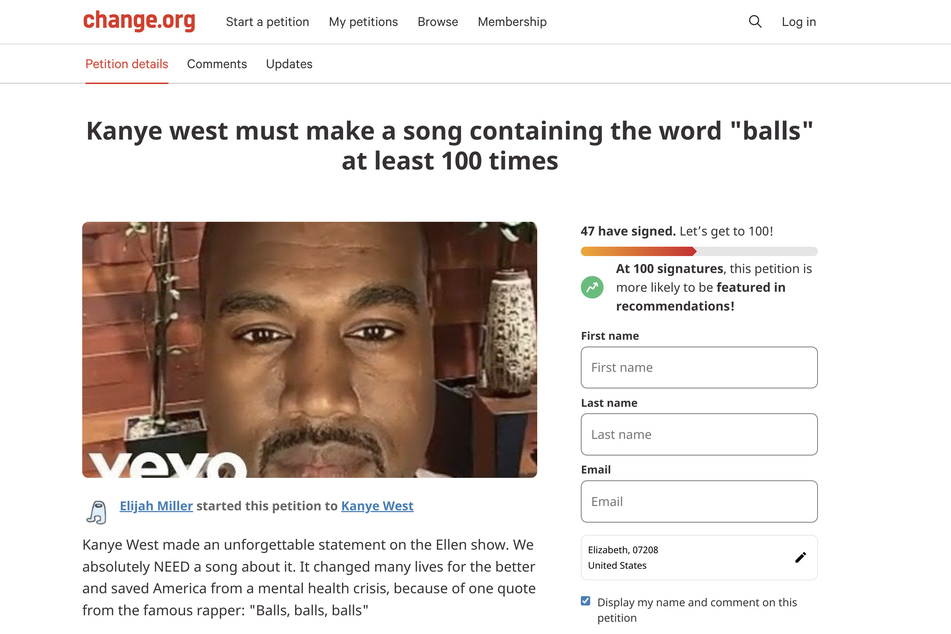The width and height of the screenshot is (951, 634).
Task: Open the Kanye West recipient link
Action: pyautogui.click(x=377, y=506)
